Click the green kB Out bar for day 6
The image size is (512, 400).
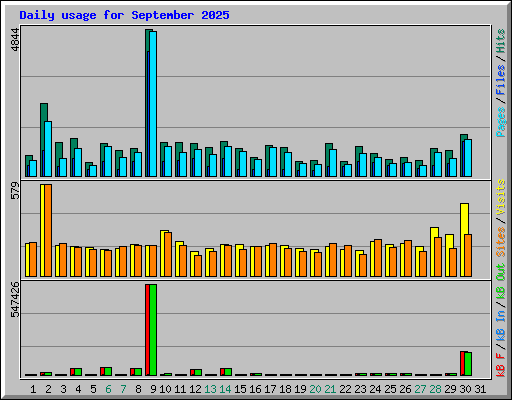coord(108,372)
